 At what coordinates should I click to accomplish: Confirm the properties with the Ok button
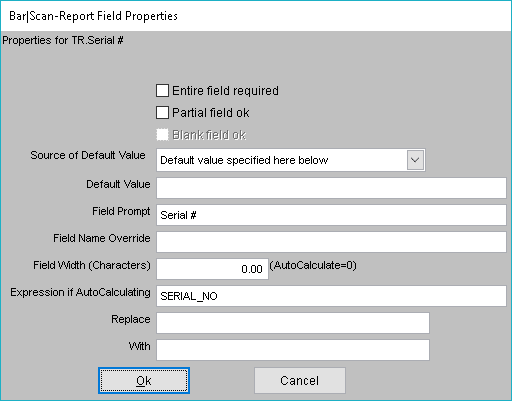[x=144, y=381]
